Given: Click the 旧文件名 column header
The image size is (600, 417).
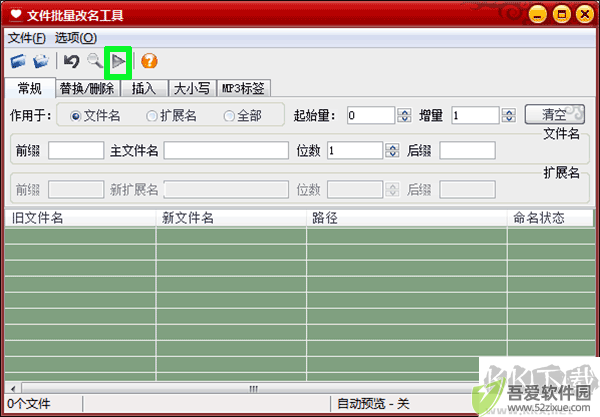Looking at the screenshot, I should tap(80, 218).
